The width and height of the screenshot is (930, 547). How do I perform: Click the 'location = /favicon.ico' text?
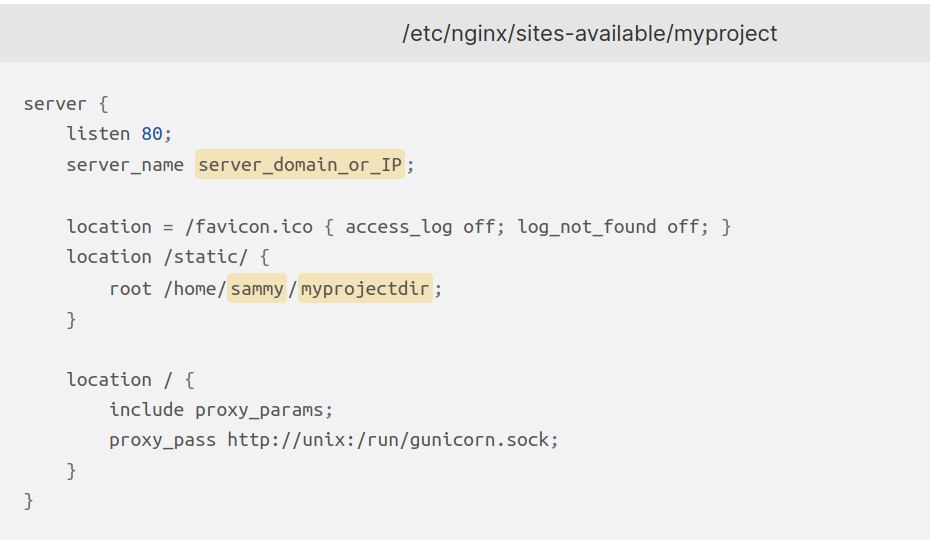coord(190,227)
